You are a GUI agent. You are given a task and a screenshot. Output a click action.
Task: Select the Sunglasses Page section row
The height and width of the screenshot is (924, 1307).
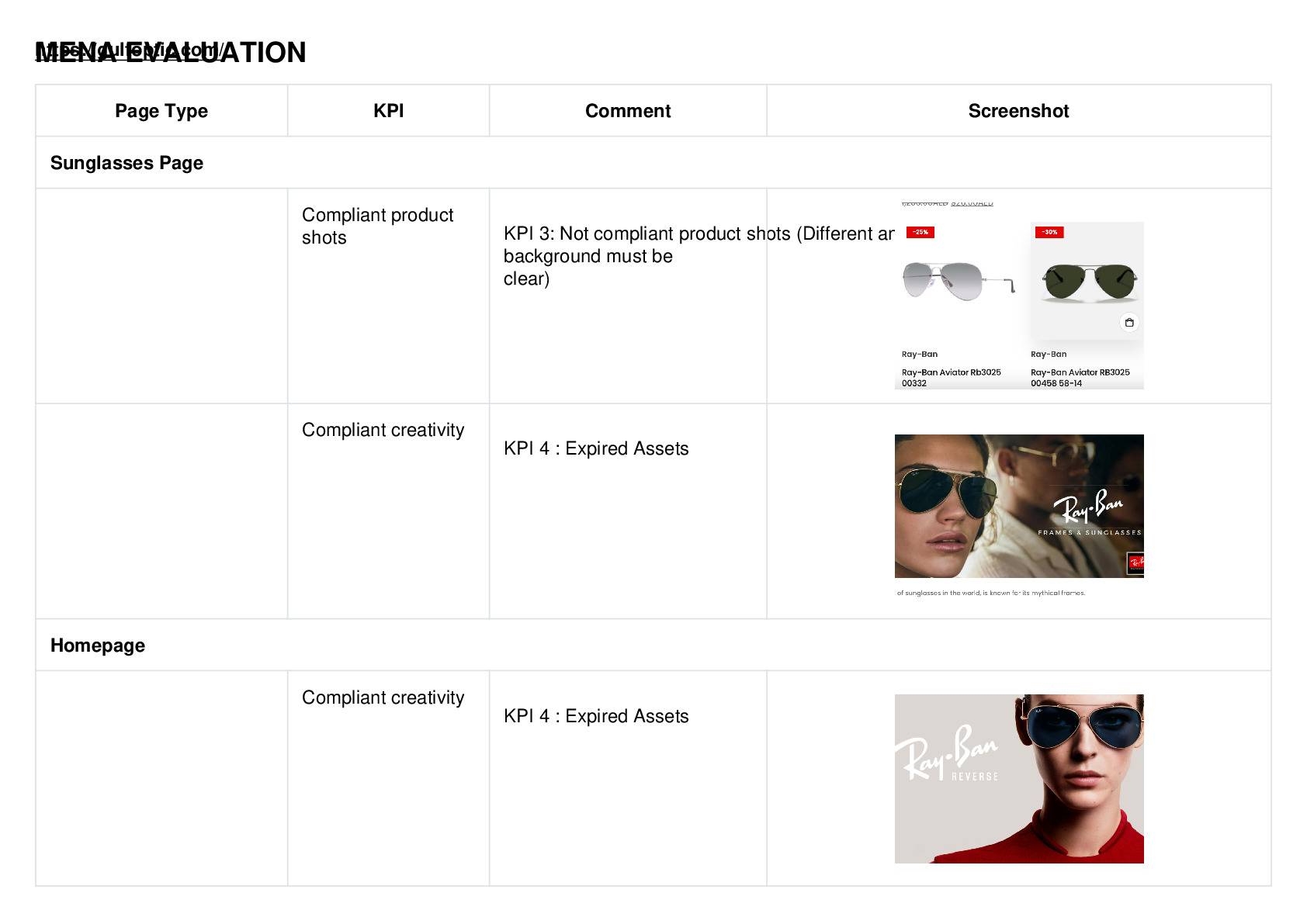point(653,163)
